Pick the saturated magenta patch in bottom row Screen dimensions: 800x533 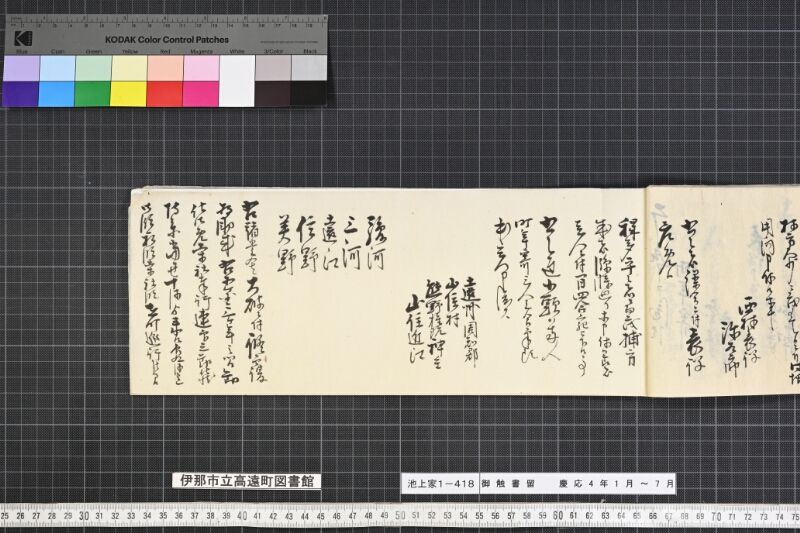[201, 94]
